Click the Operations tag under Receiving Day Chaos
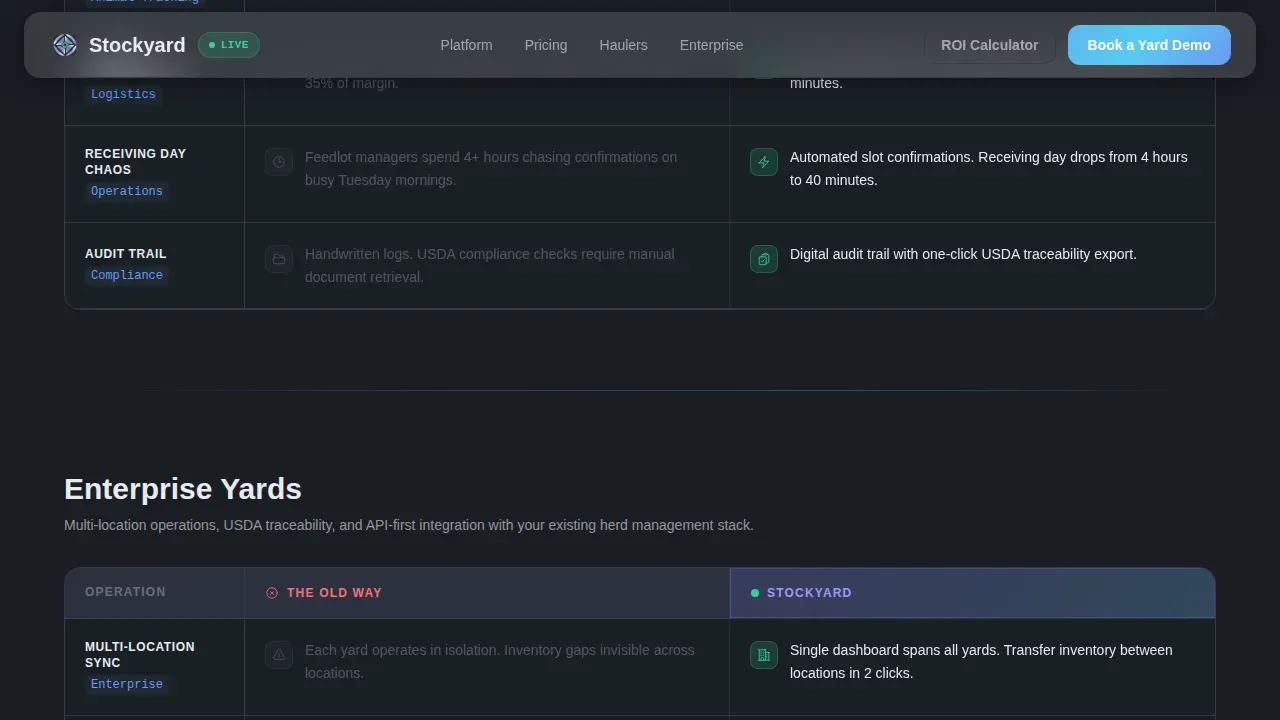1280x720 pixels. coord(126,191)
